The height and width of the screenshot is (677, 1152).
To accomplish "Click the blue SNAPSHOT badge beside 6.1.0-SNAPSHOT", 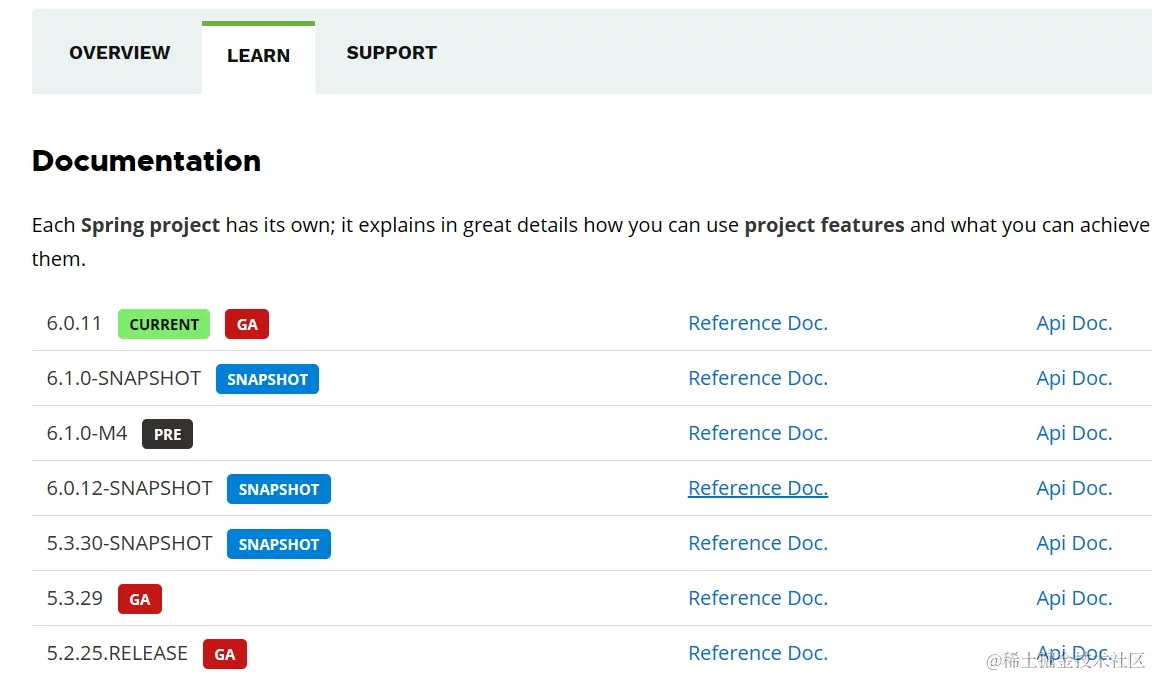I will click(x=267, y=379).
